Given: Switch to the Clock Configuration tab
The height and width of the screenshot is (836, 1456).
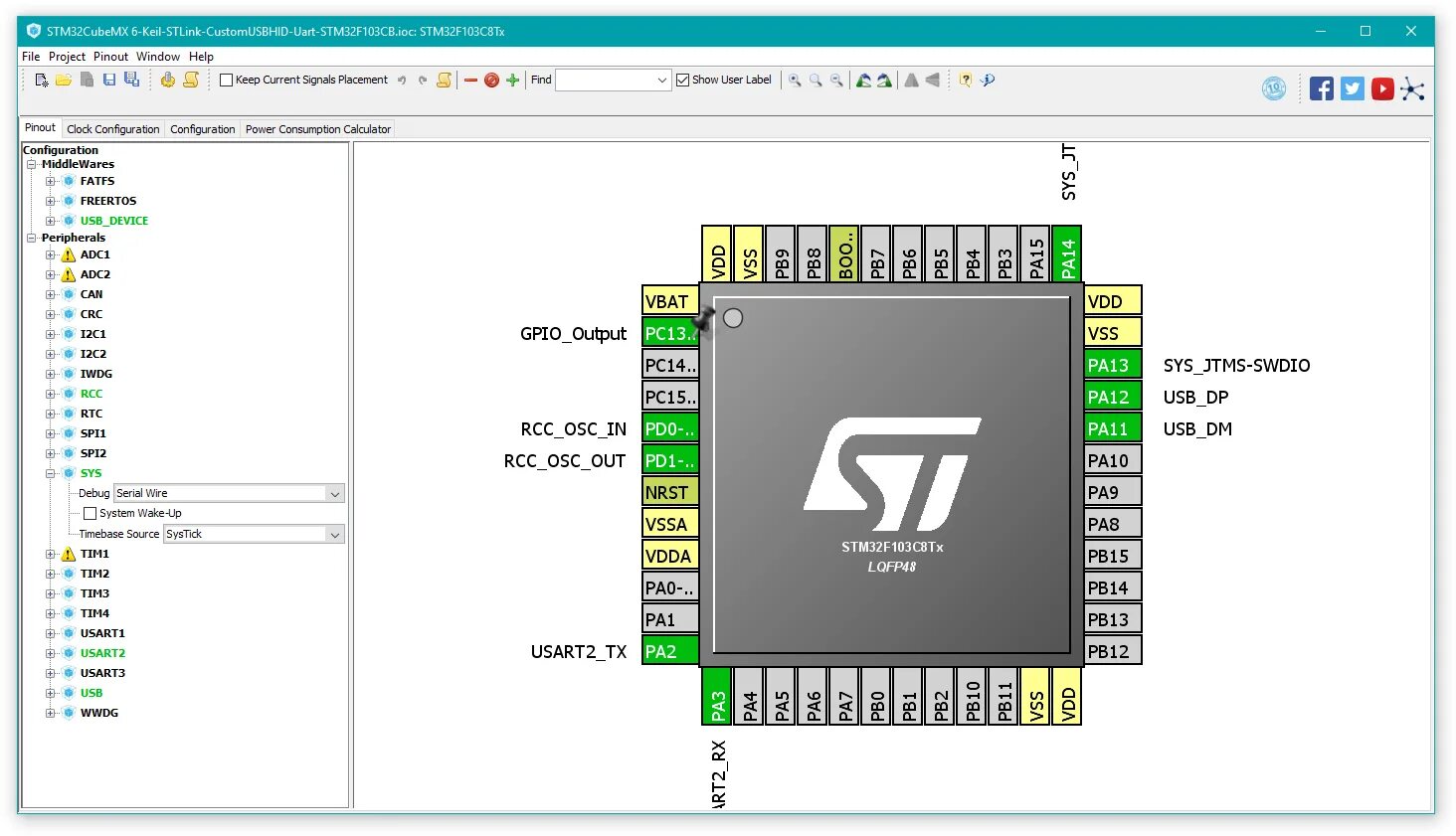Looking at the screenshot, I should (113, 129).
